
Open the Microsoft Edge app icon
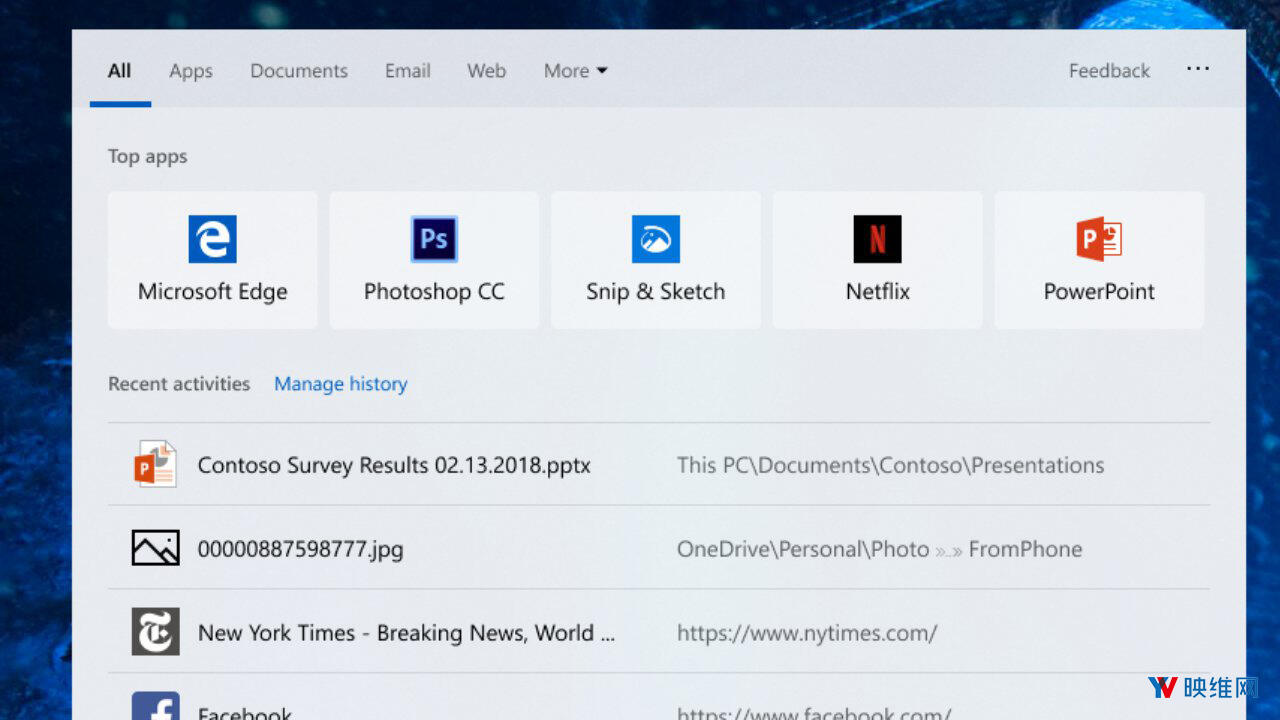point(212,240)
